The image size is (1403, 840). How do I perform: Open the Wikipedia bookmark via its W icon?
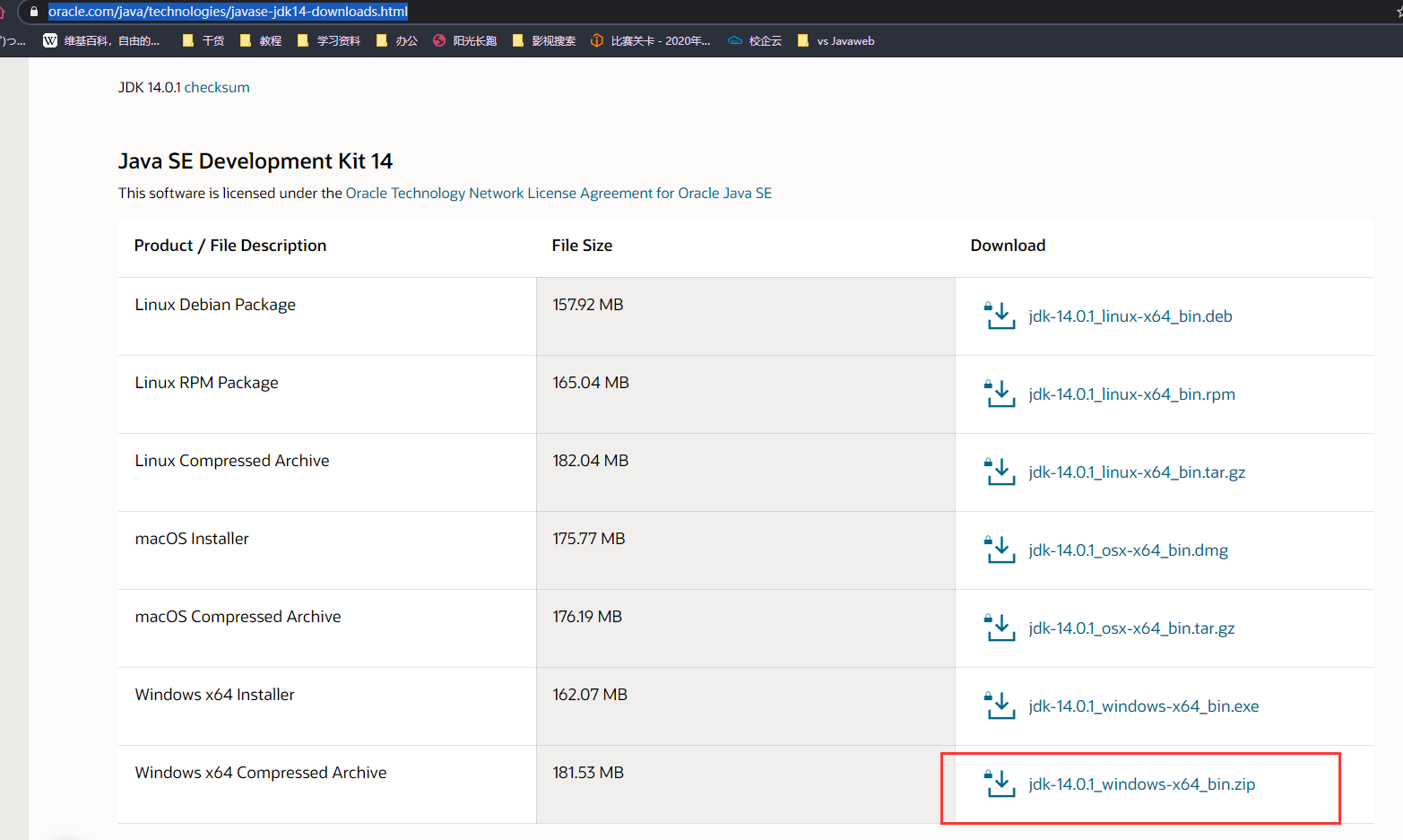(50, 40)
